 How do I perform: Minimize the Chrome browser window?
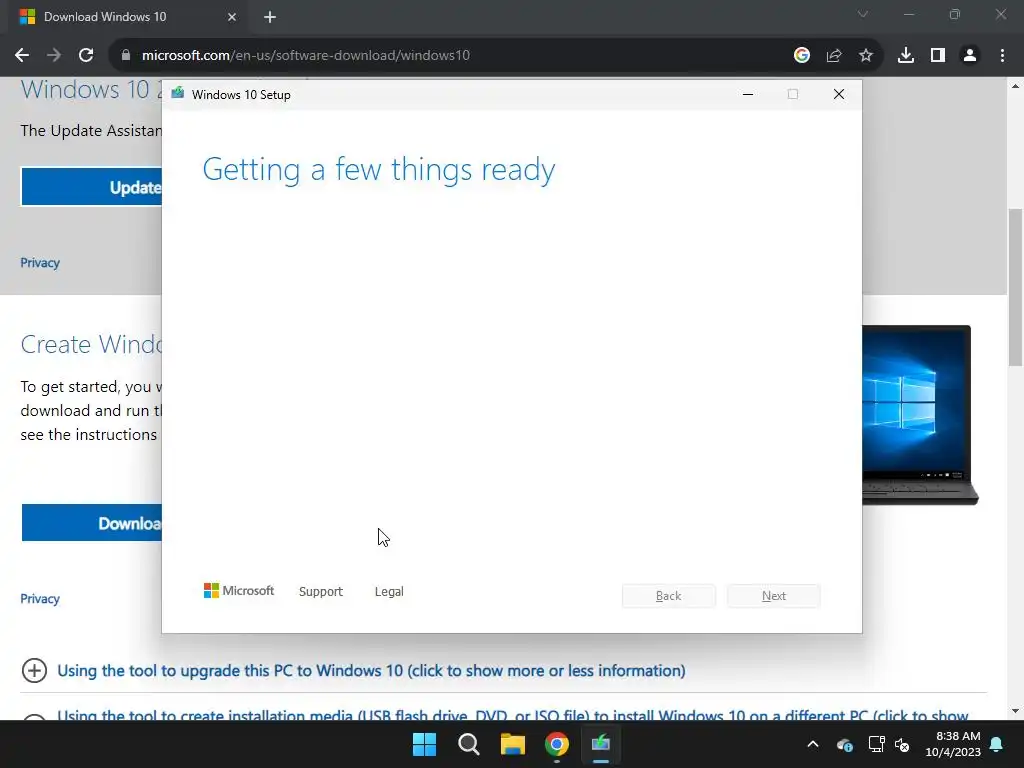(x=908, y=14)
